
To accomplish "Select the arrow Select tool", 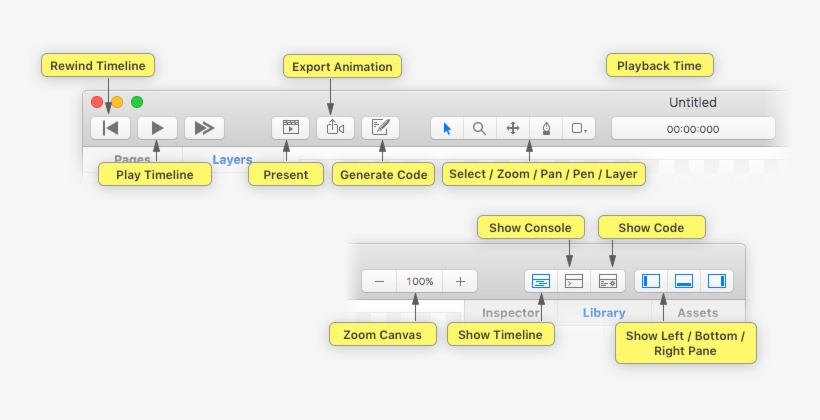I will tap(447, 128).
